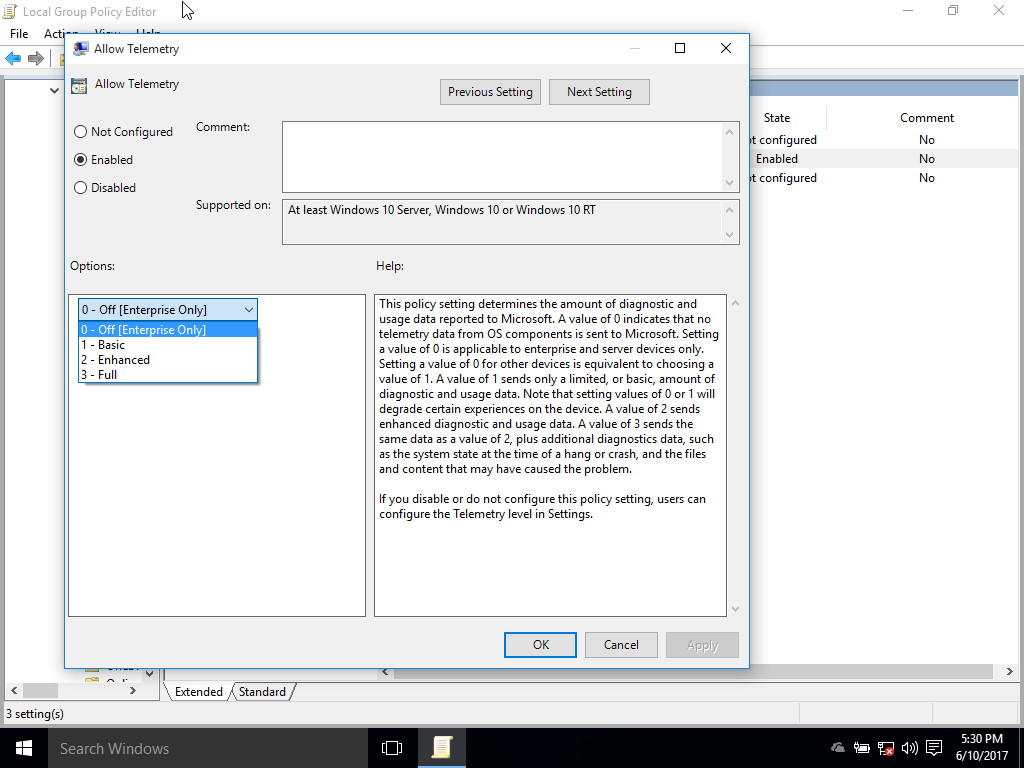This screenshot has height=768, width=1024.
Task: Maximize the Allow Telemetry dialog
Action: (680, 48)
